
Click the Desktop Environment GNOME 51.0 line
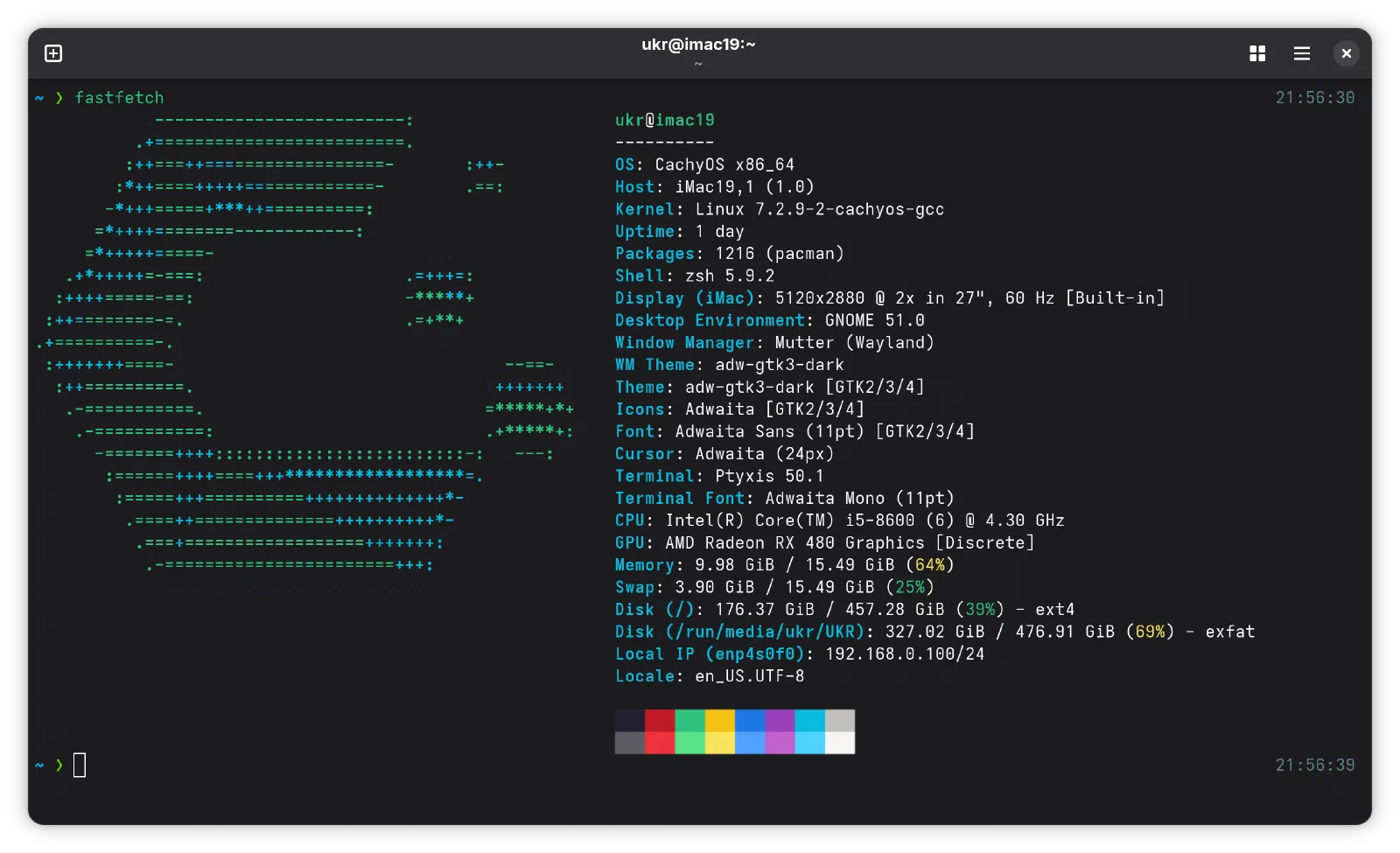tap(770, 320)
